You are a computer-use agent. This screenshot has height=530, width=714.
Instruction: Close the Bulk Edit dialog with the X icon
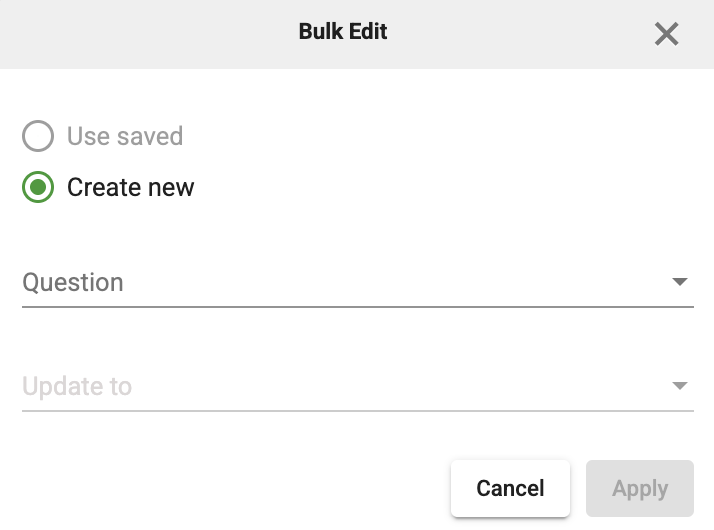(666, 34)
